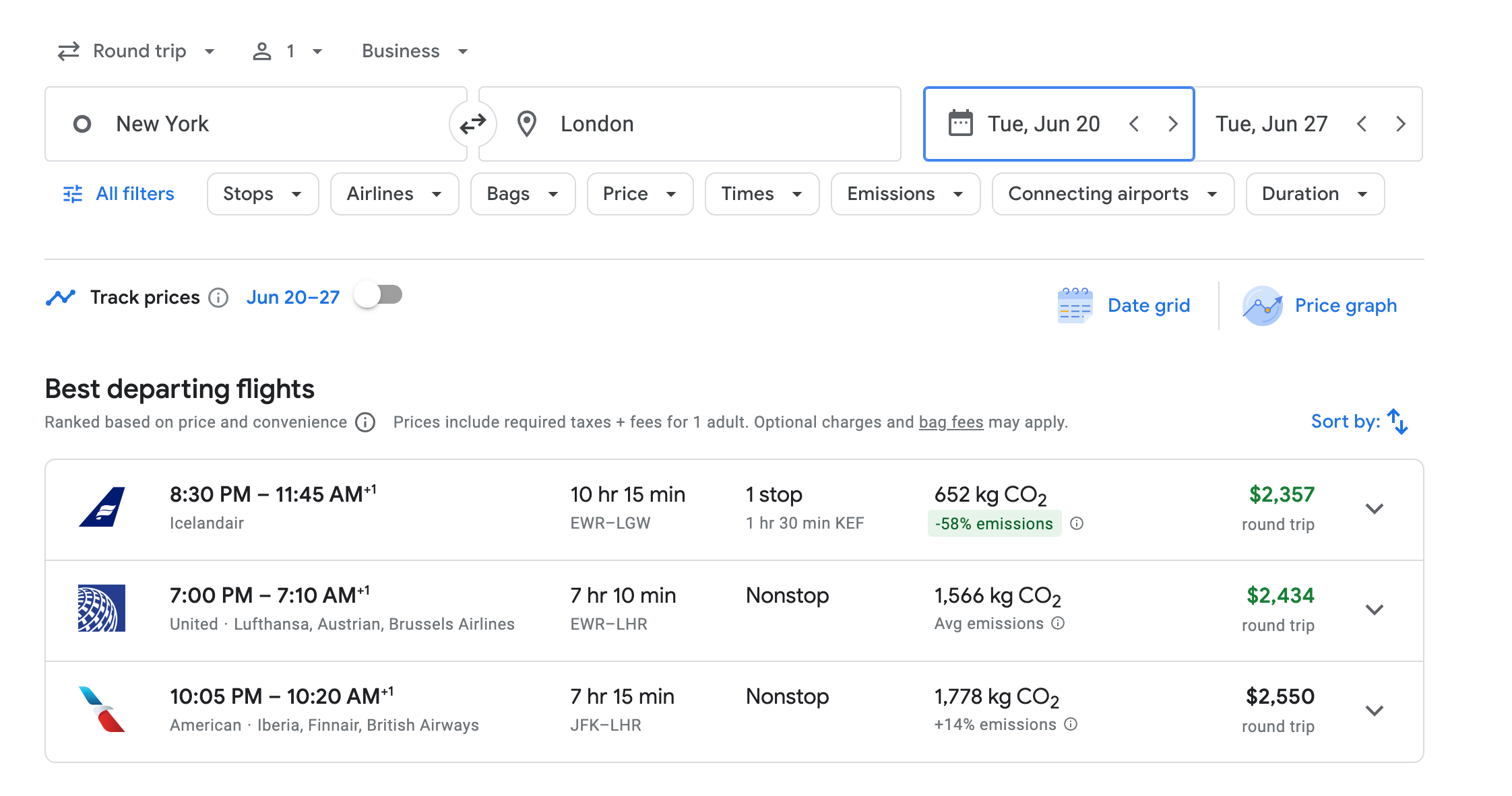Open the Price graph icon
The height and width of the screenshot is (796, 1512).
1262,306
